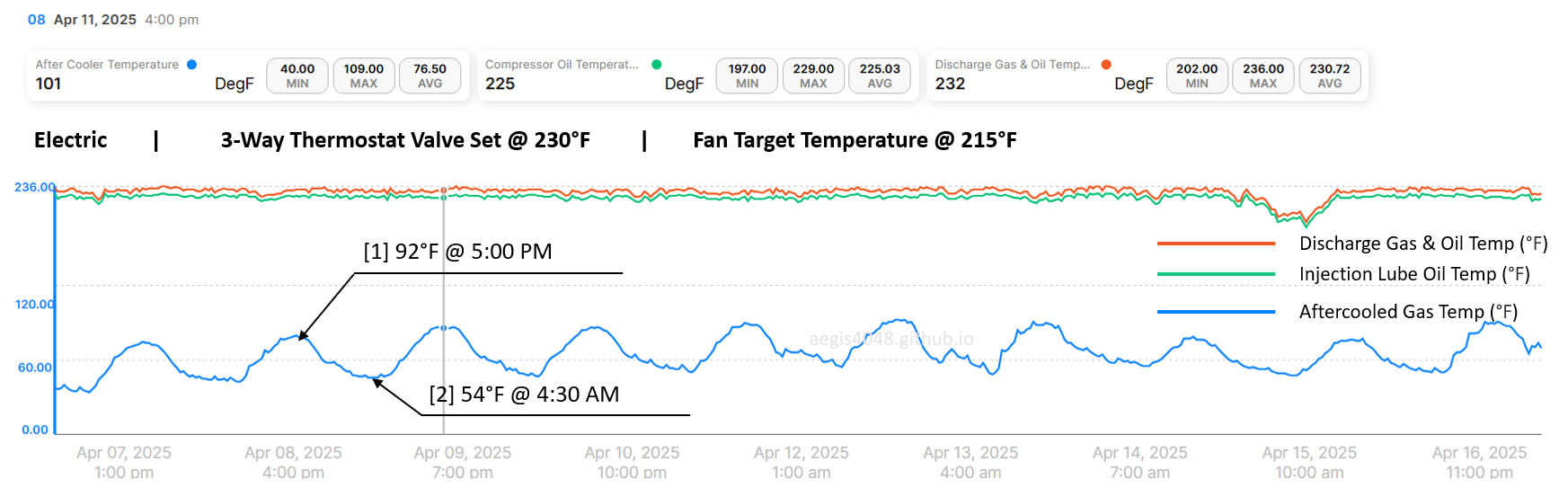Click the gray vertical cursor line on chart

point(444,310)
